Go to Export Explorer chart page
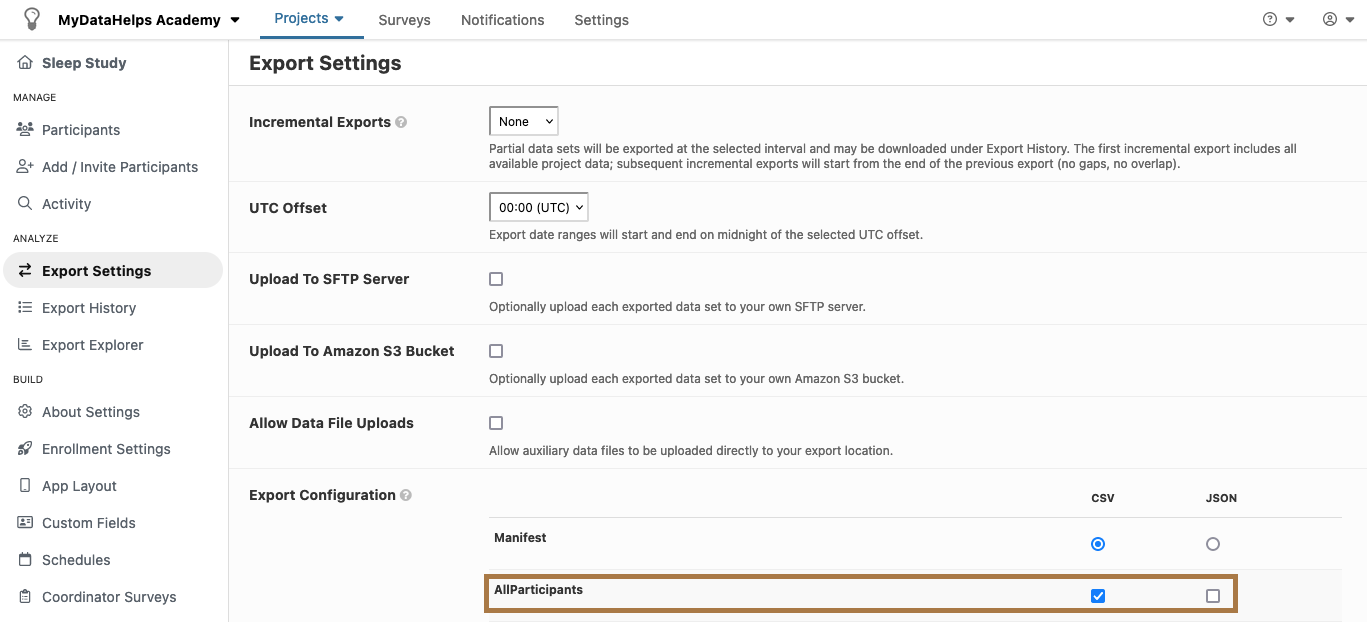Viewport: 1367px width, 622px height. [x=92, y=345]
